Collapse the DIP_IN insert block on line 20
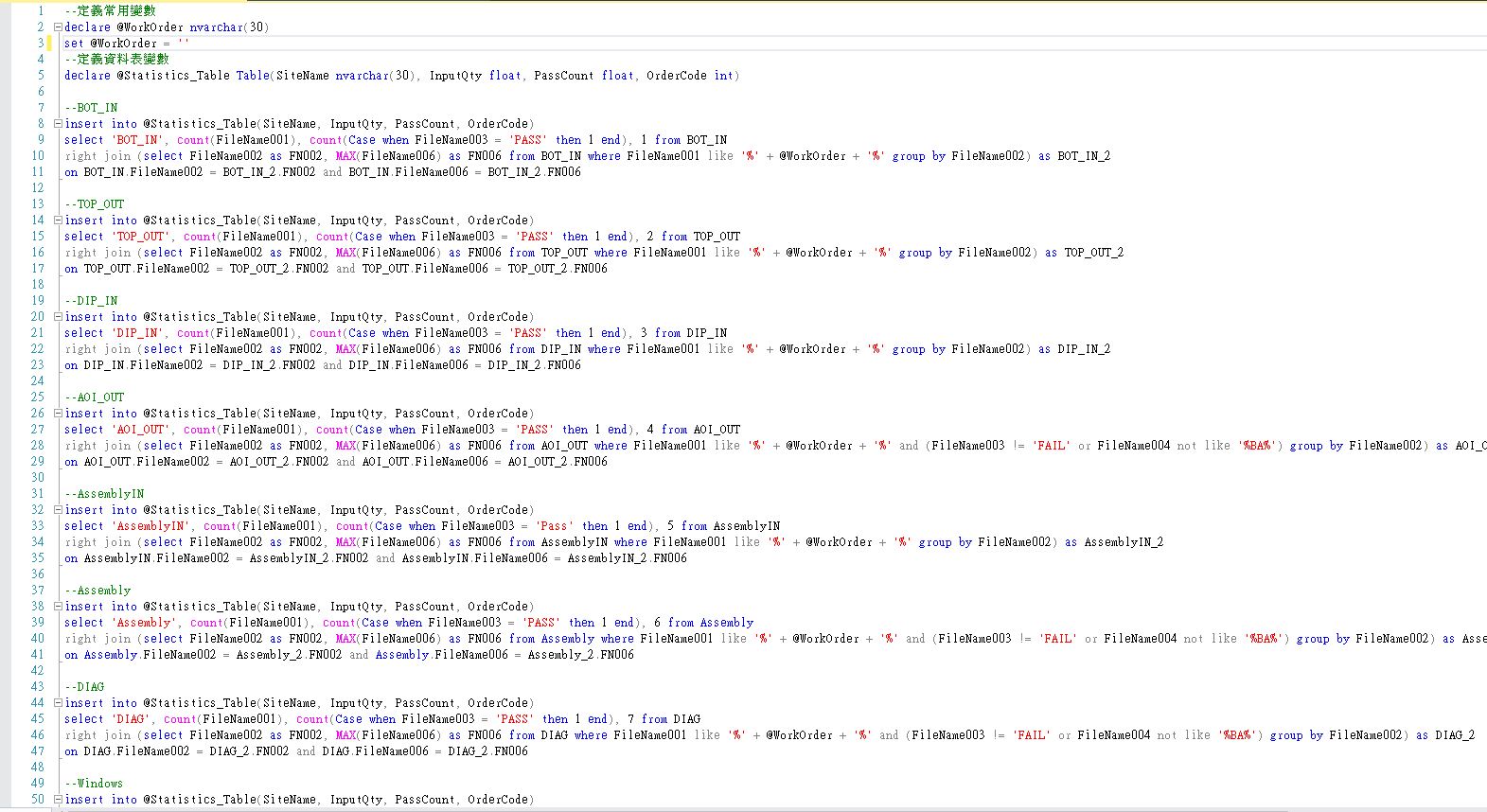Screen dimensions: 1487x812 pos(59,317)
